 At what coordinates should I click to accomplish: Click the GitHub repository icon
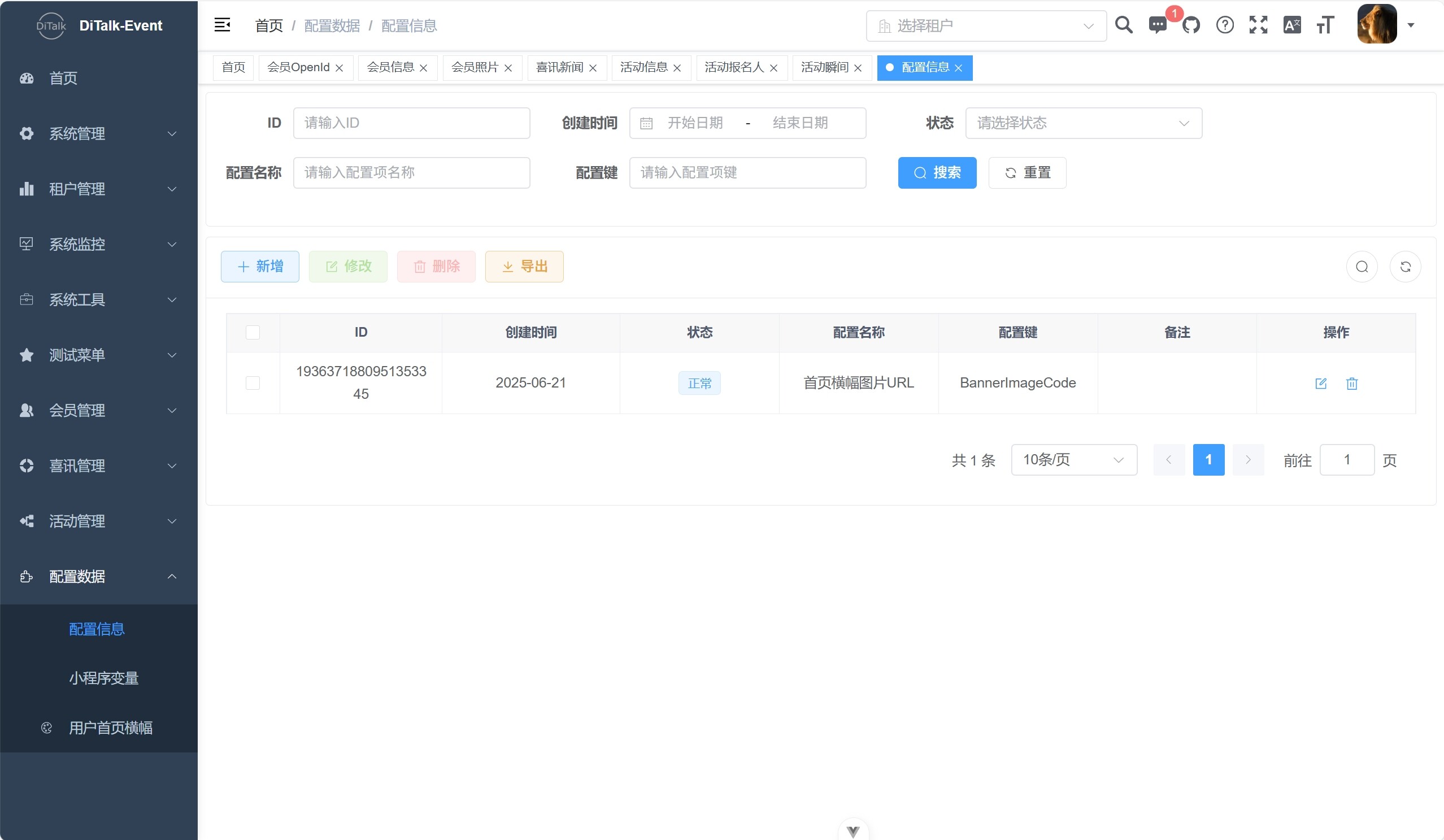[1191, 25]
